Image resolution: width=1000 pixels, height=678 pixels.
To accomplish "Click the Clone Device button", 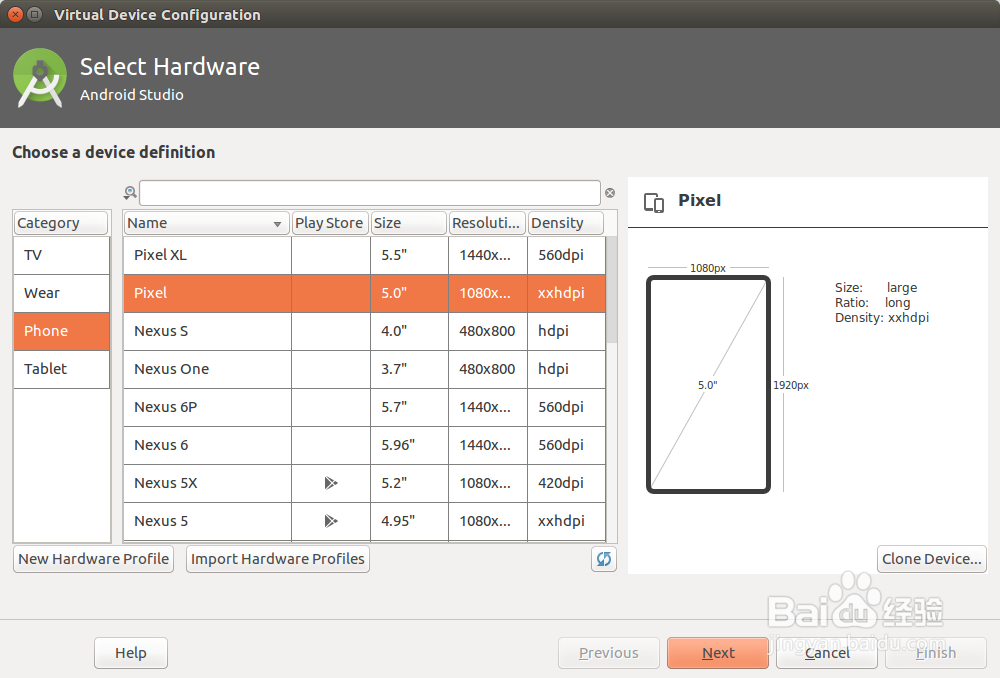I will (932, 559).
